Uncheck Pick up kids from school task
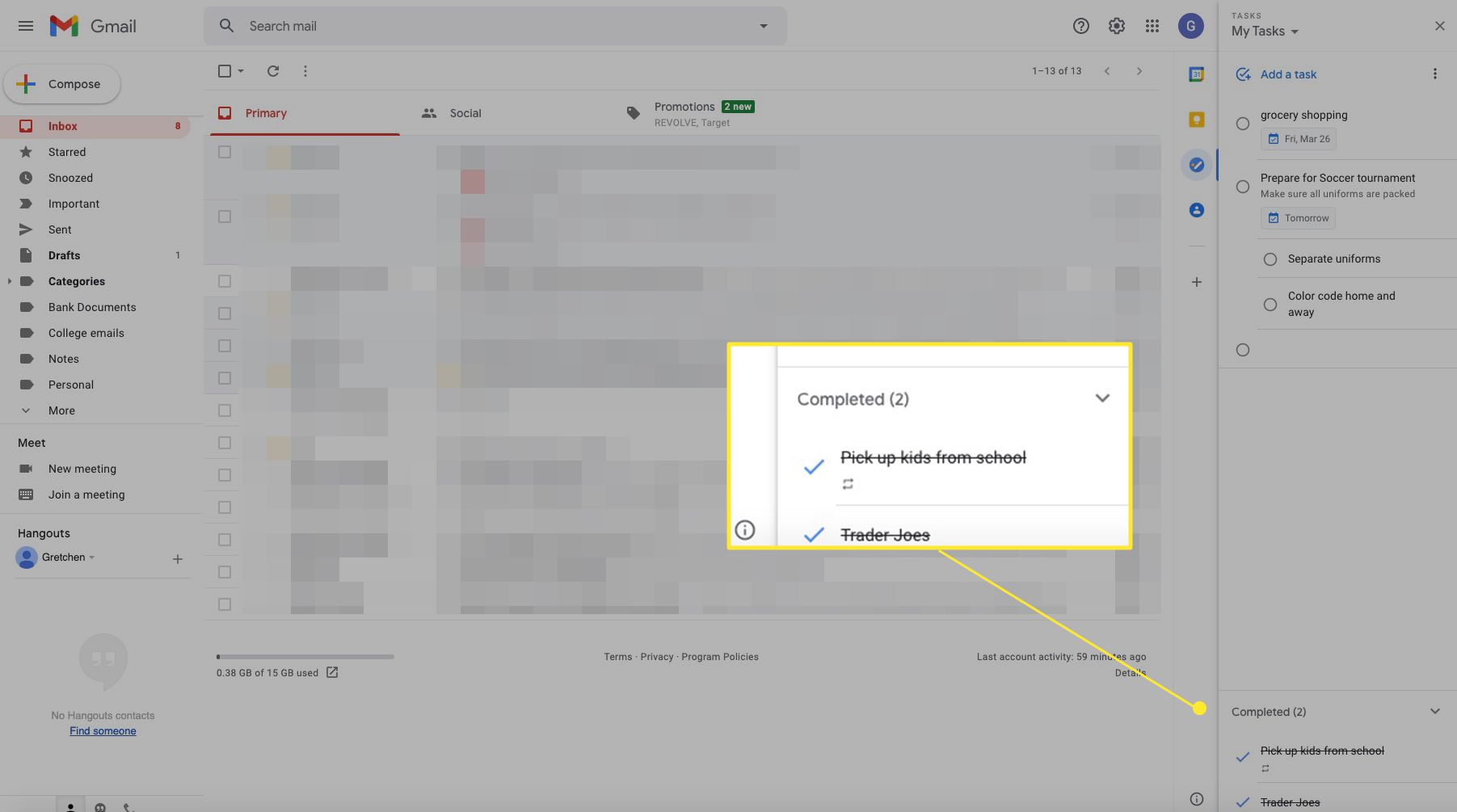The image size is (1457, 812). pos(1243,757)
